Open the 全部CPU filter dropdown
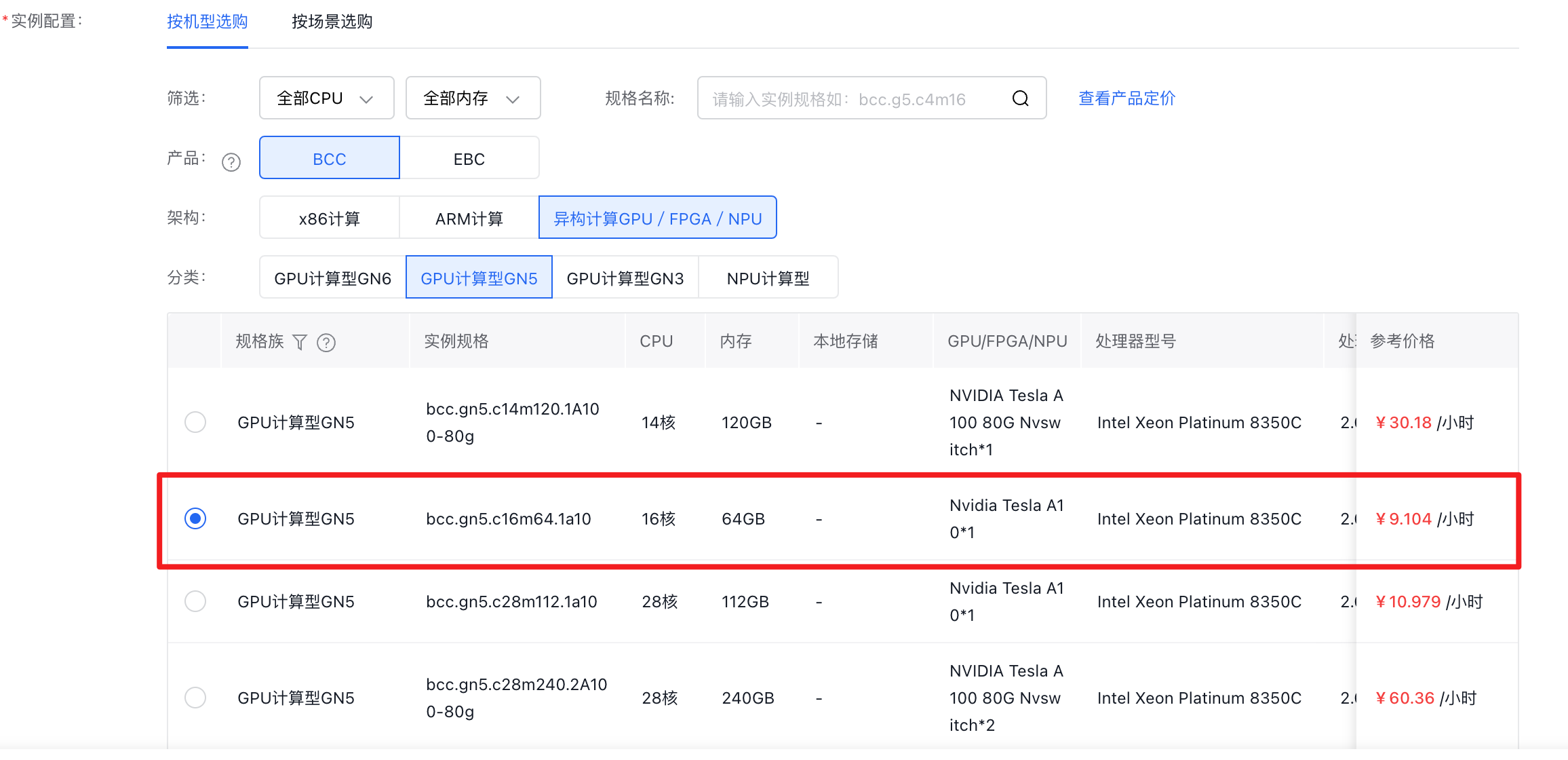This screenshot has height=760, width=1568. (x=326, y=98)
